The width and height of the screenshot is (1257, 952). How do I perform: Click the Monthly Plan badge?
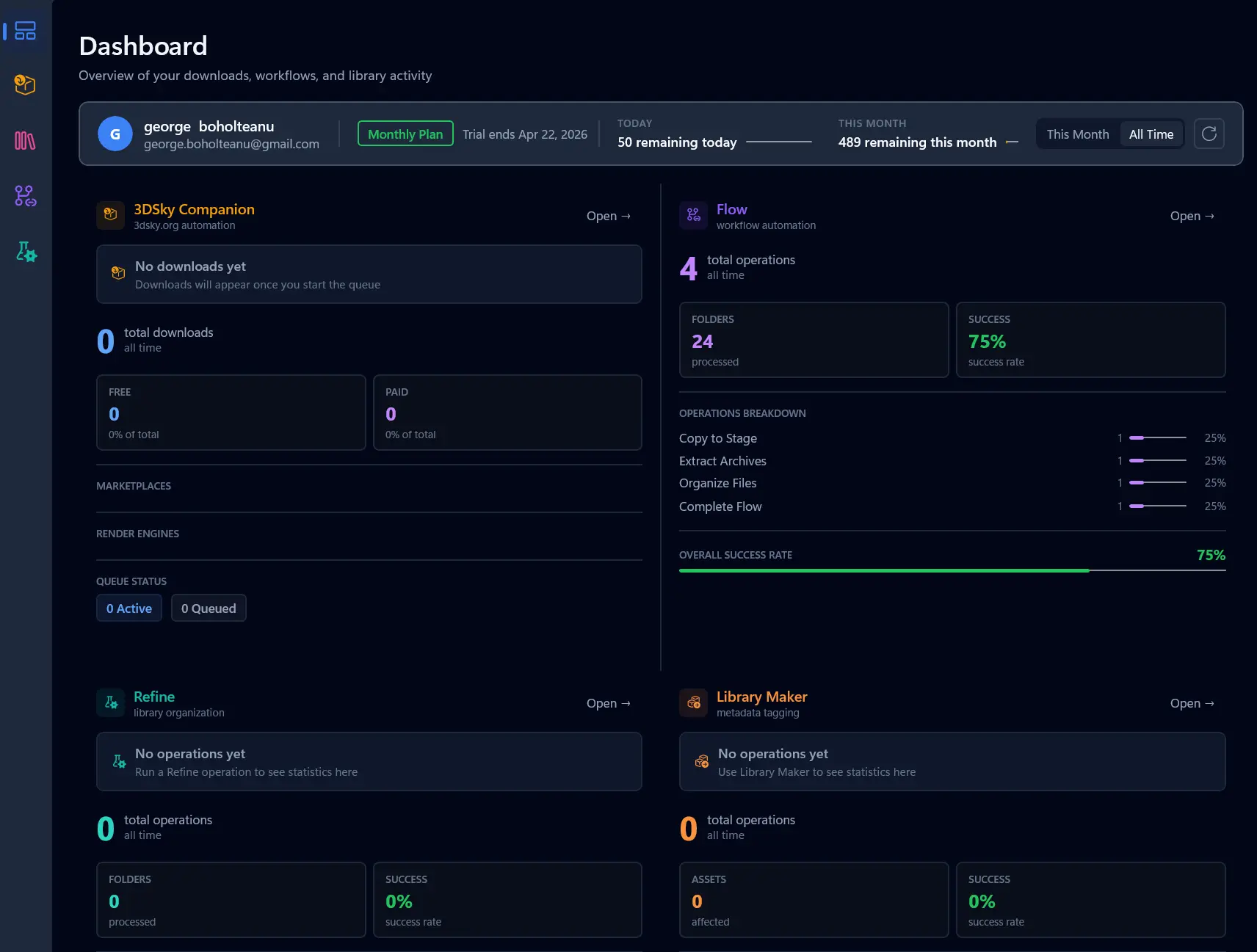pos(405,134)
